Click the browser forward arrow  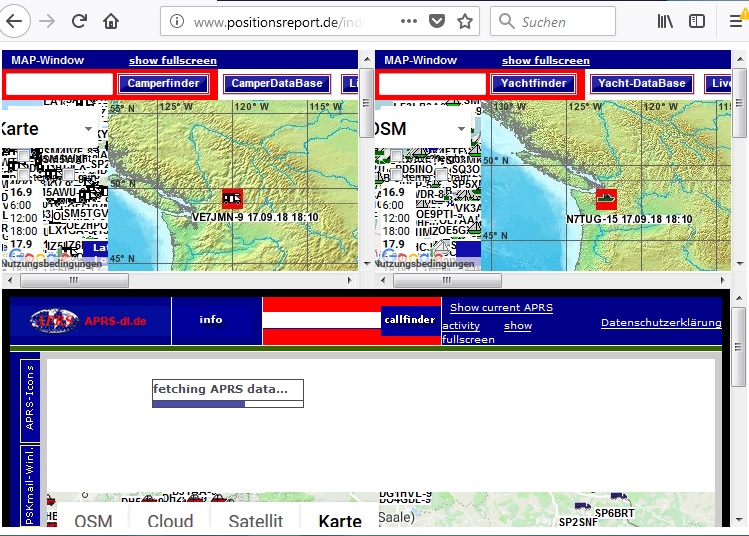tap(47, 21)
